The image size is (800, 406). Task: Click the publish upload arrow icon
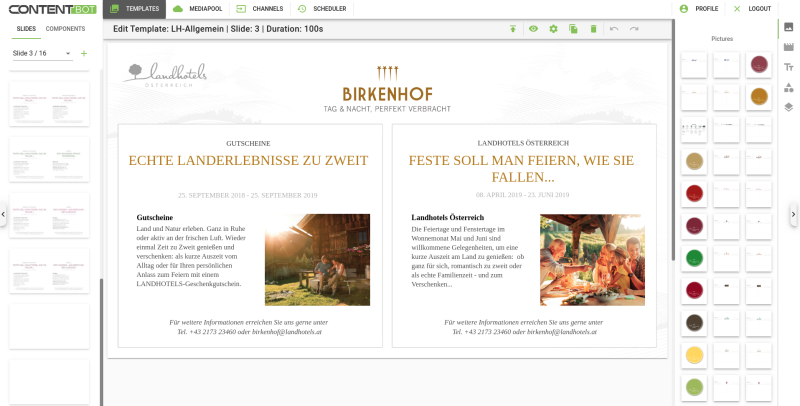(x=513, y=29)
